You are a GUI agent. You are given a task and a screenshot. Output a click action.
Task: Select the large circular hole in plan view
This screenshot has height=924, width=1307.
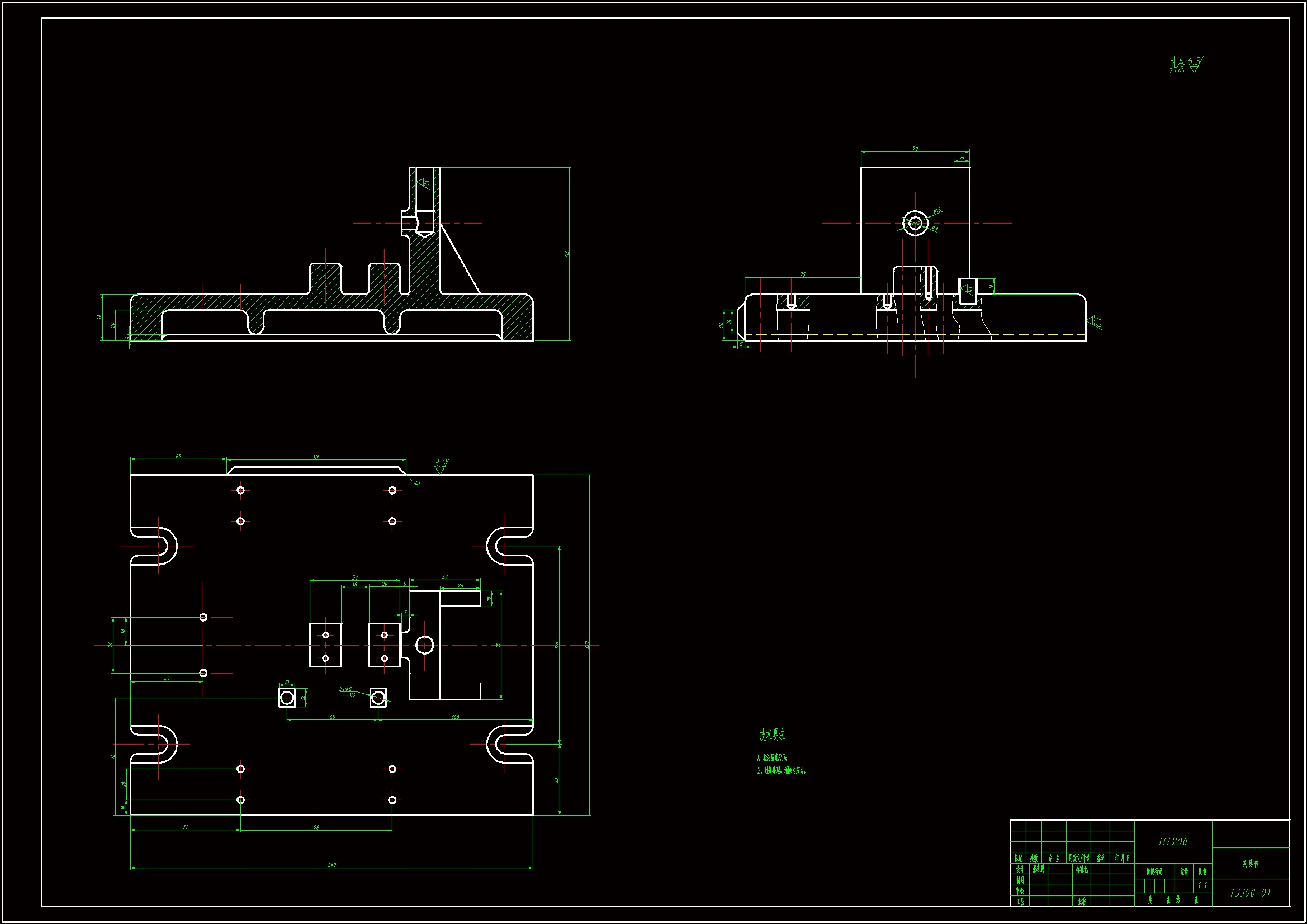[425, 645]
